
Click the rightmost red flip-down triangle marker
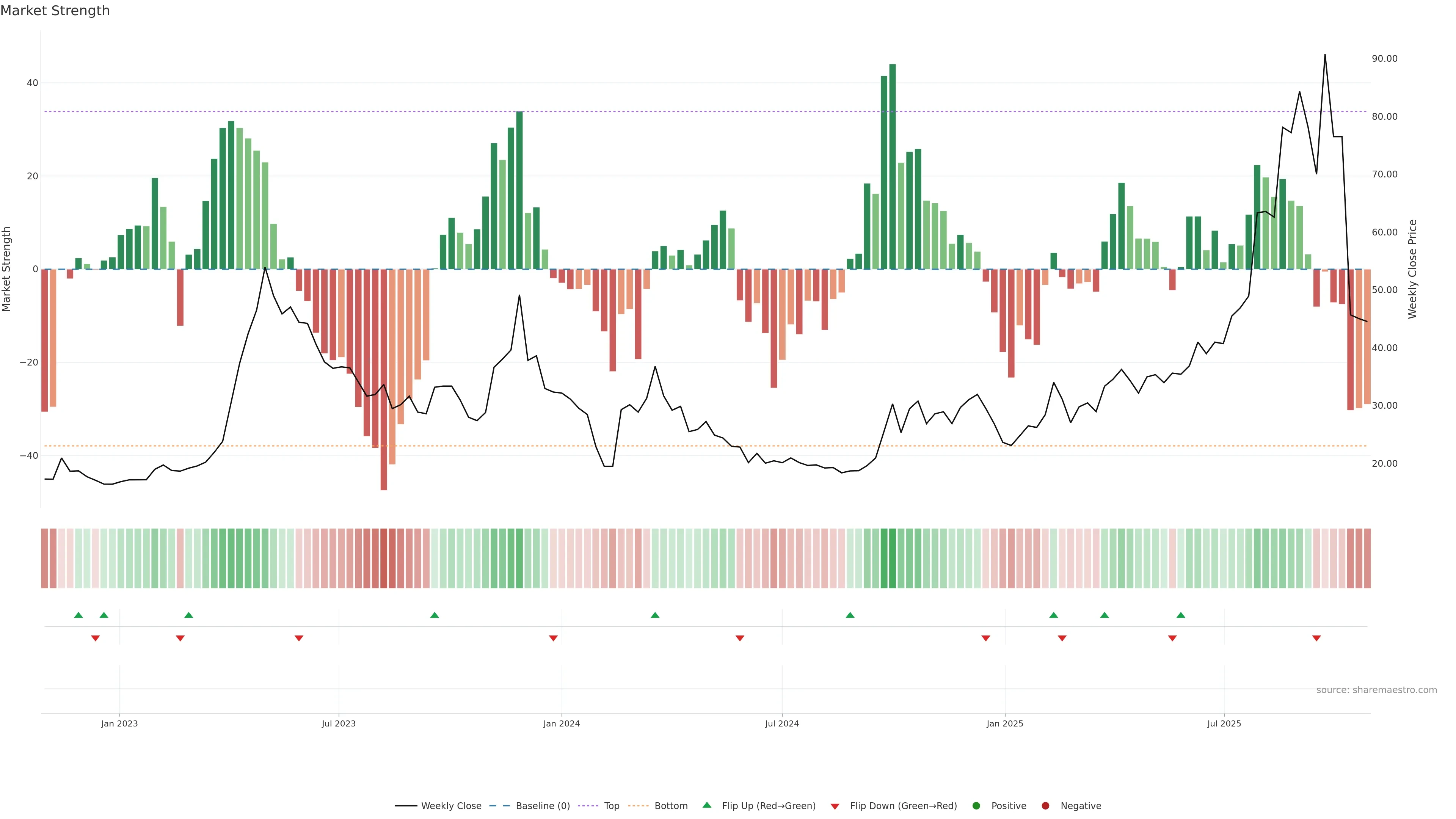[x=1316, y=638]
